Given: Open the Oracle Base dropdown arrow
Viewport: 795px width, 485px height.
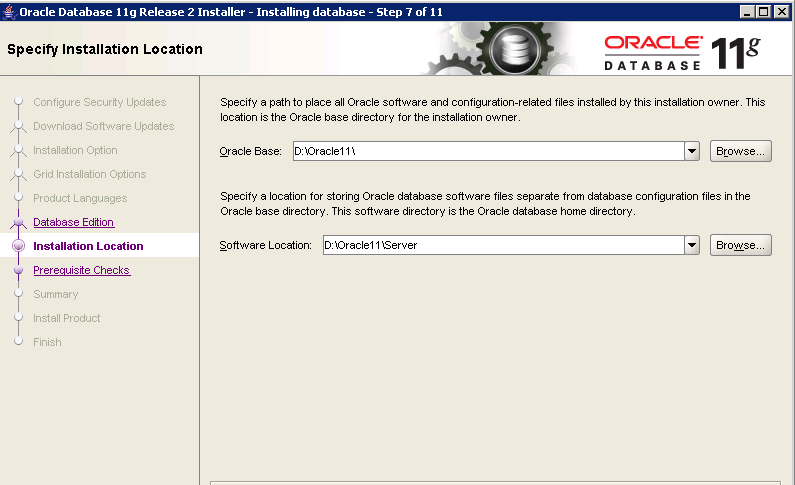Looking at the screenshot, I should (x=692, y=151).
